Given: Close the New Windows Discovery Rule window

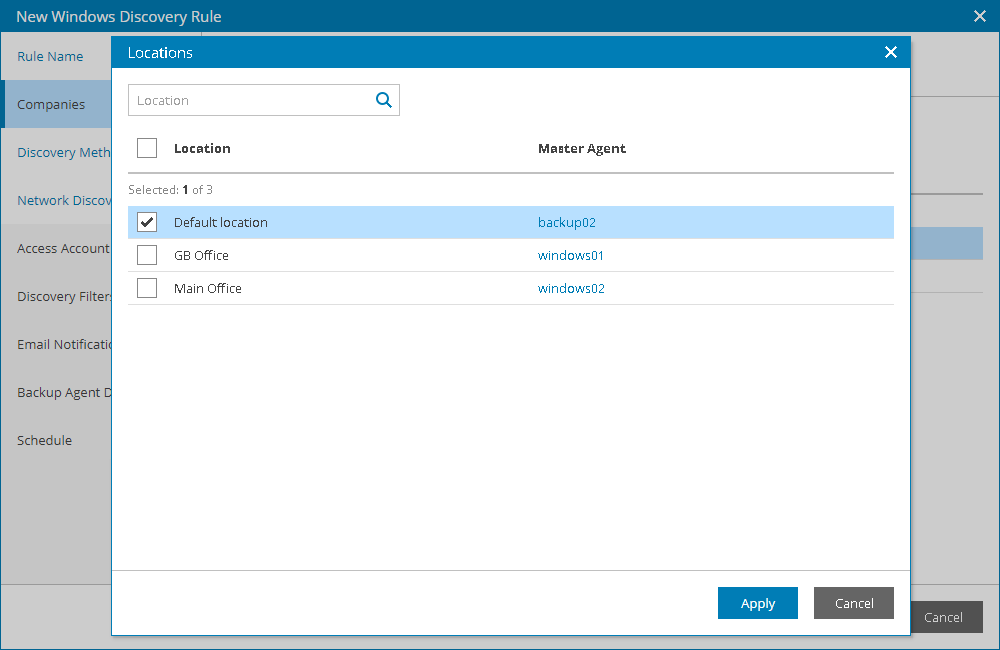Looking at the screenshot, I should (x=979, y=16).
